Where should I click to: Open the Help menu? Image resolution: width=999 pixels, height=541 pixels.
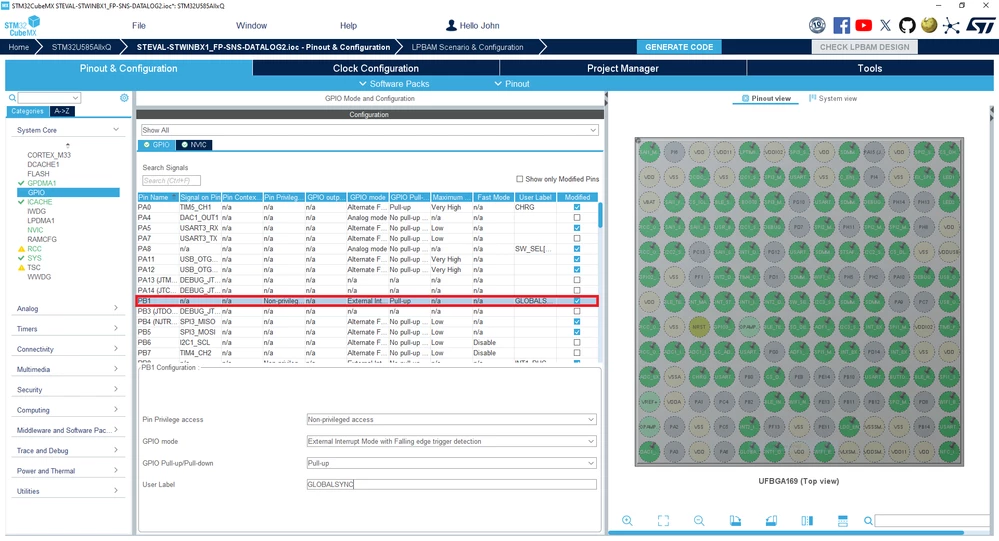349,25
